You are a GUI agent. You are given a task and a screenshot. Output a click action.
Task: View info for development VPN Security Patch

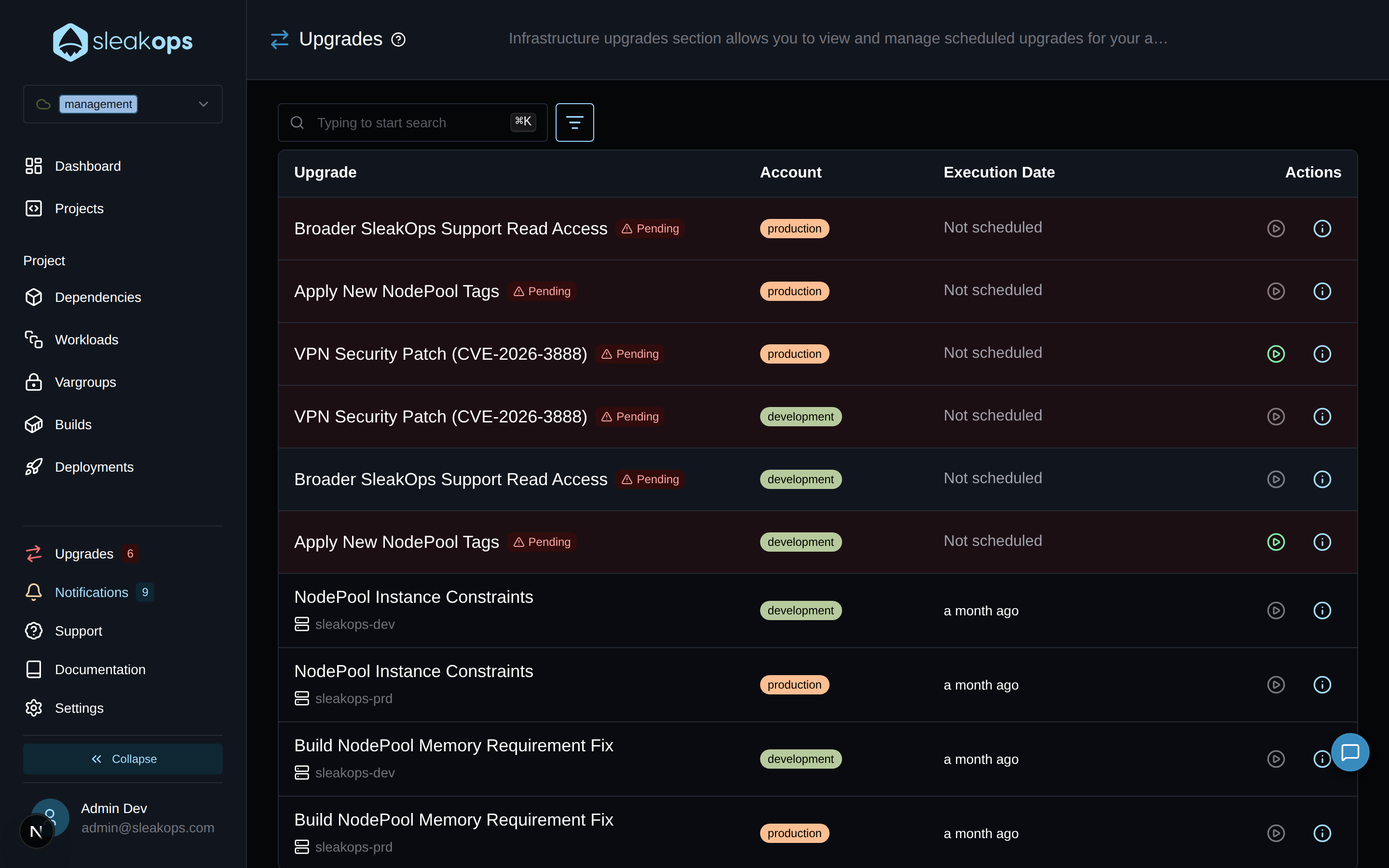pyautogui.click(x=1322, y=416)
